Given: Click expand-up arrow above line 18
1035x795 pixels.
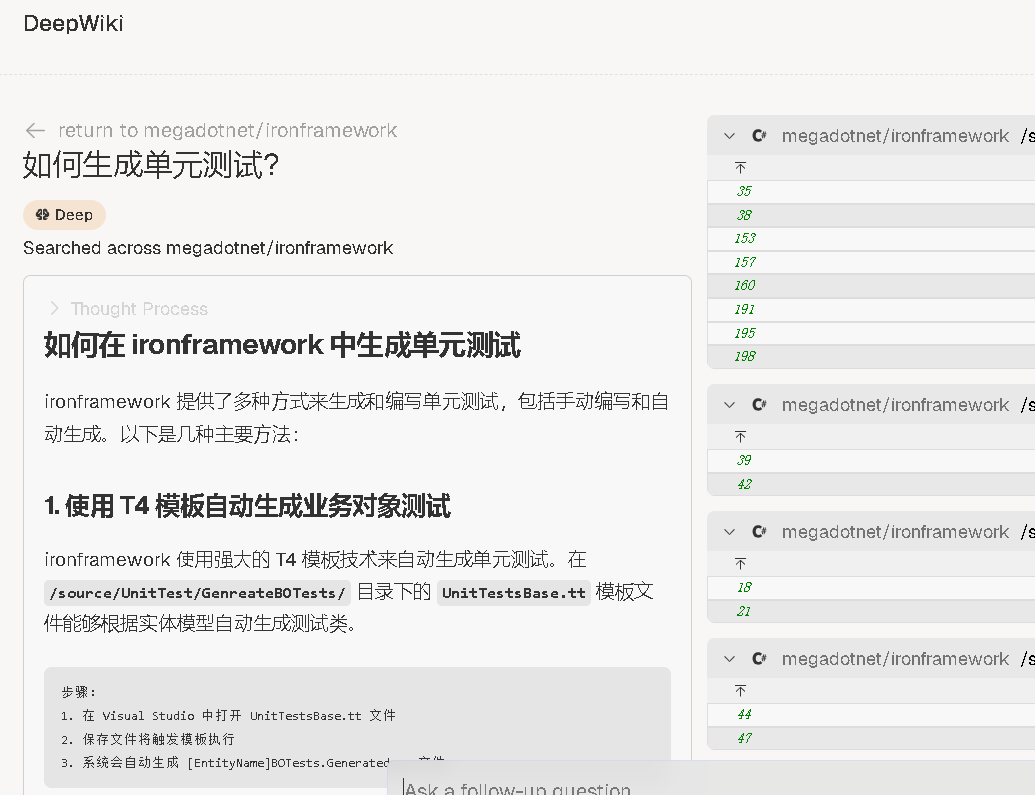Looking at the screenshot, I should click(741, 563).
